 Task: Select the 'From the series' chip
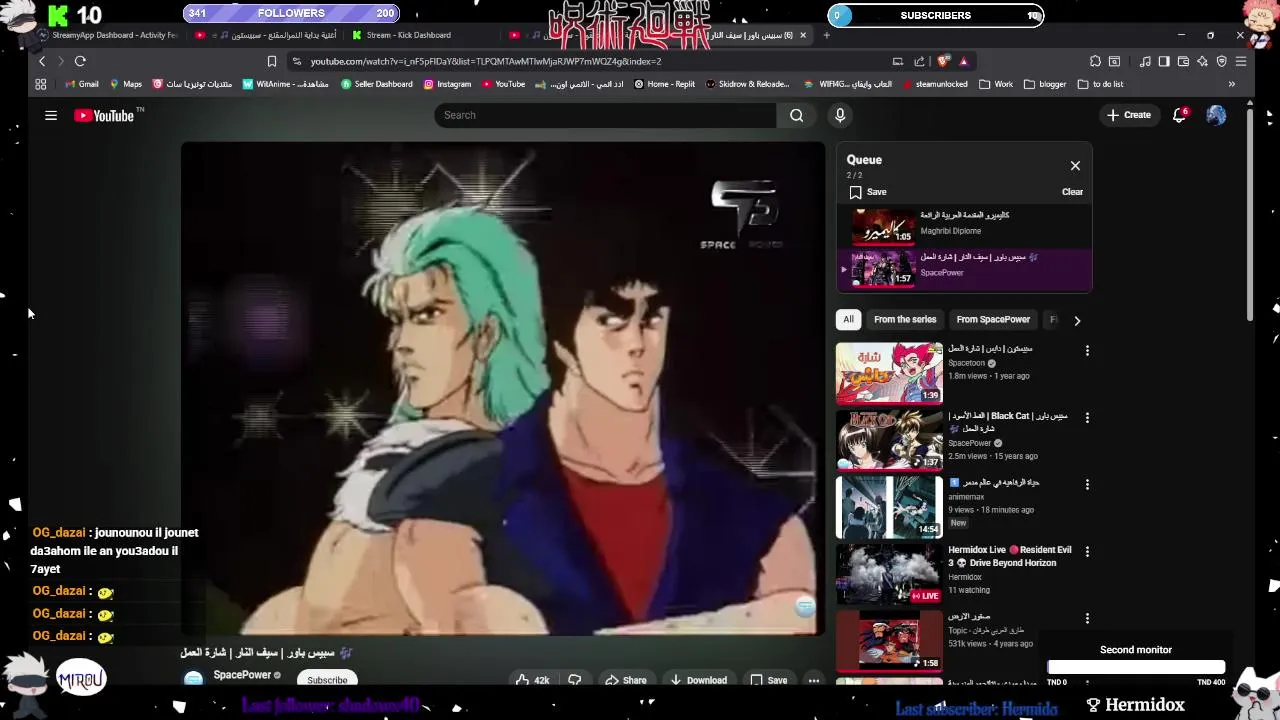[x=905, y=320]
